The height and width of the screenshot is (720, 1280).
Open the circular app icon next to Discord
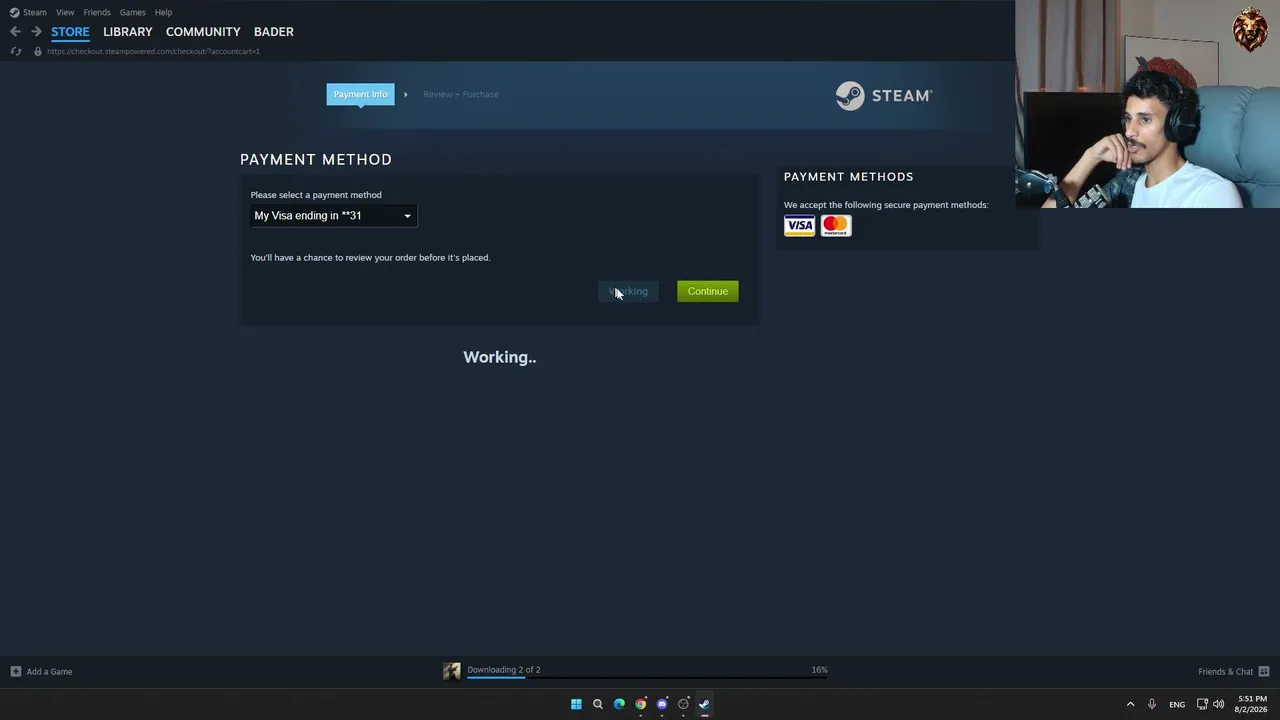pyautogui.click(x=684, y=704)
